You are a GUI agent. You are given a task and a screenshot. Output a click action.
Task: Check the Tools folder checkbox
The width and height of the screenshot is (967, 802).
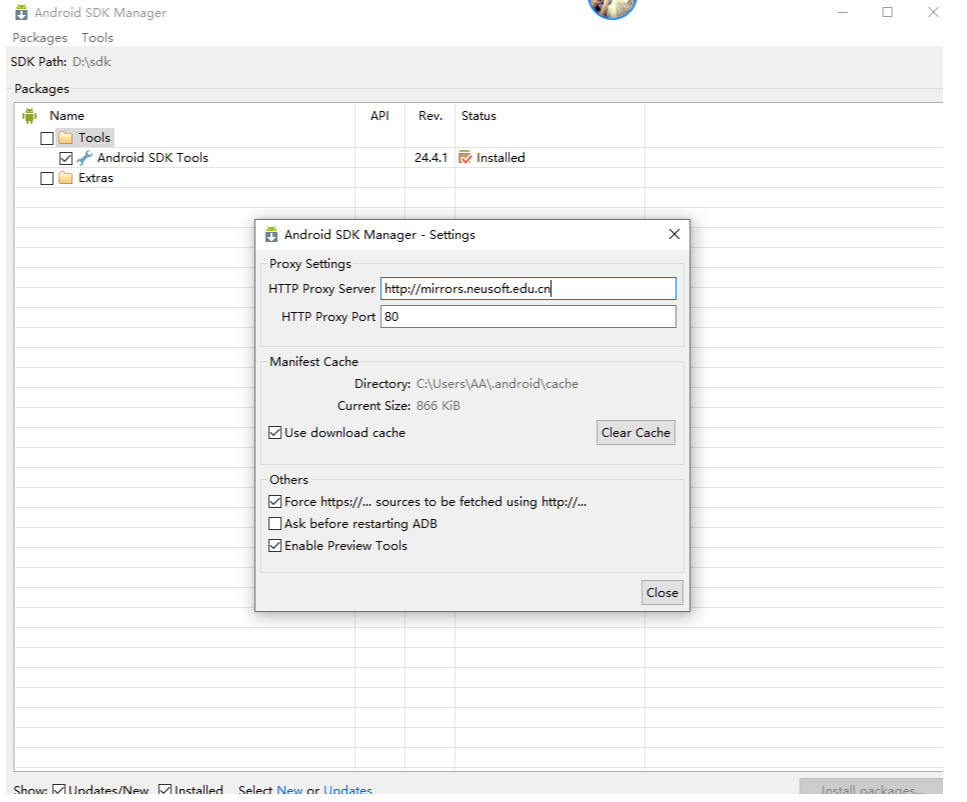[47, 138]
